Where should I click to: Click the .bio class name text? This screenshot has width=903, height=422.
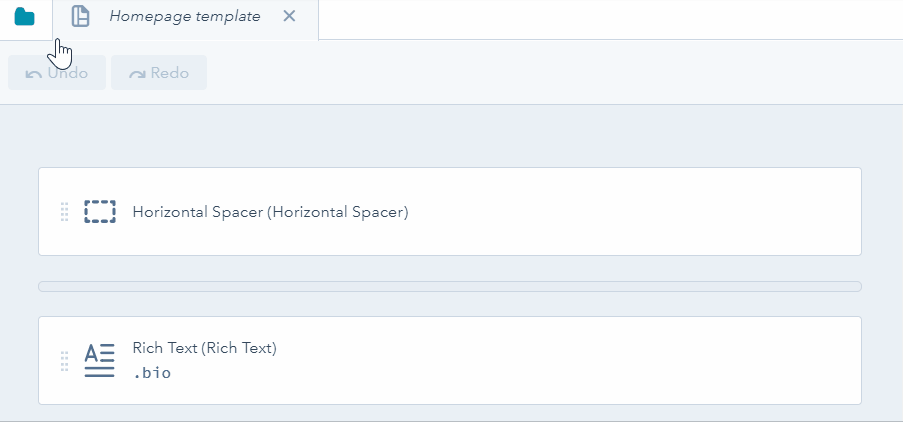click(x=152, y=373)
